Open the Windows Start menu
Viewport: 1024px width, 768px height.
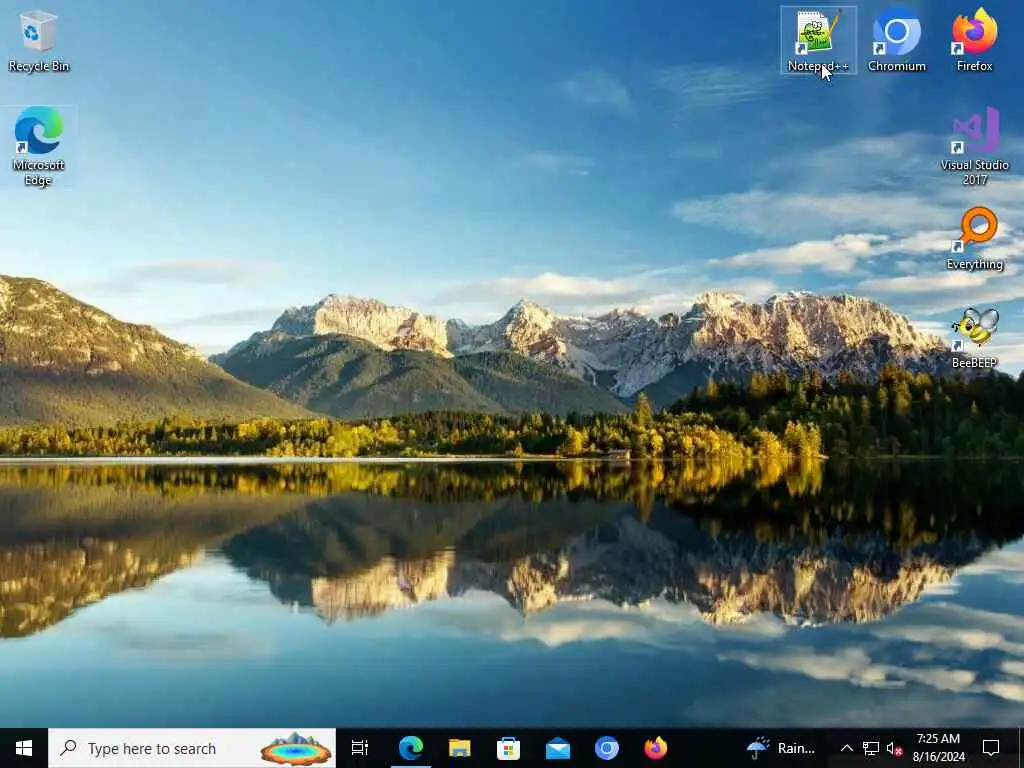[24, 748]
